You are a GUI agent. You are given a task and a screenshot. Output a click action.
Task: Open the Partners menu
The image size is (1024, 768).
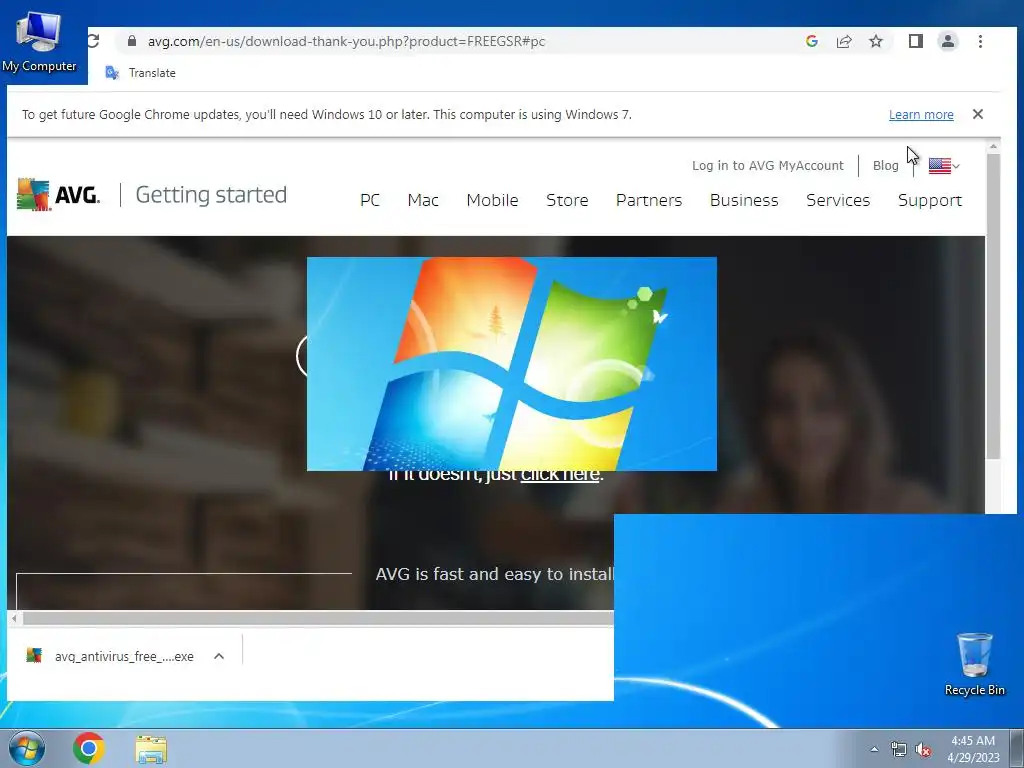tap(648, 200)
